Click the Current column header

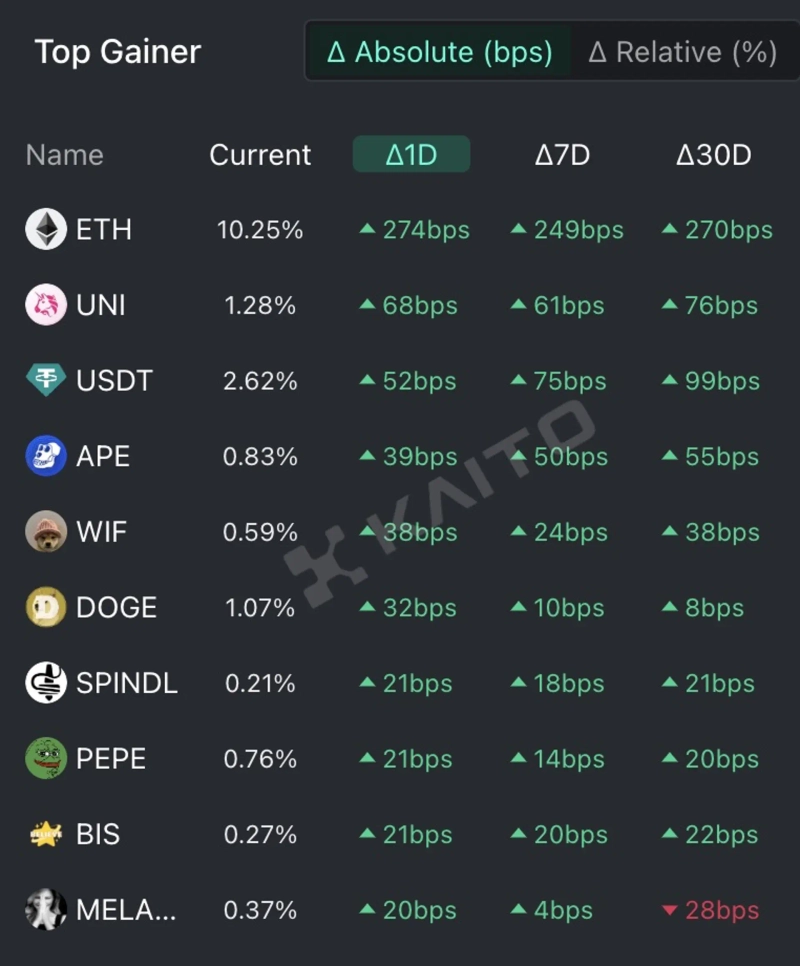click(x=260, y=155)
